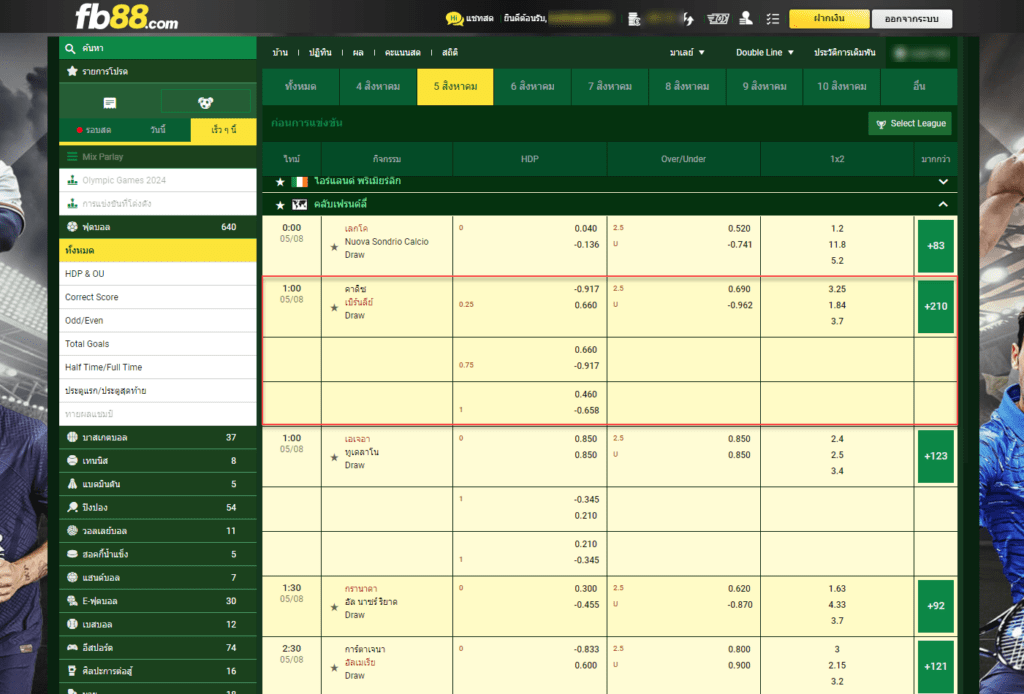Open favorites star in sidebar

tap(72, 71)
